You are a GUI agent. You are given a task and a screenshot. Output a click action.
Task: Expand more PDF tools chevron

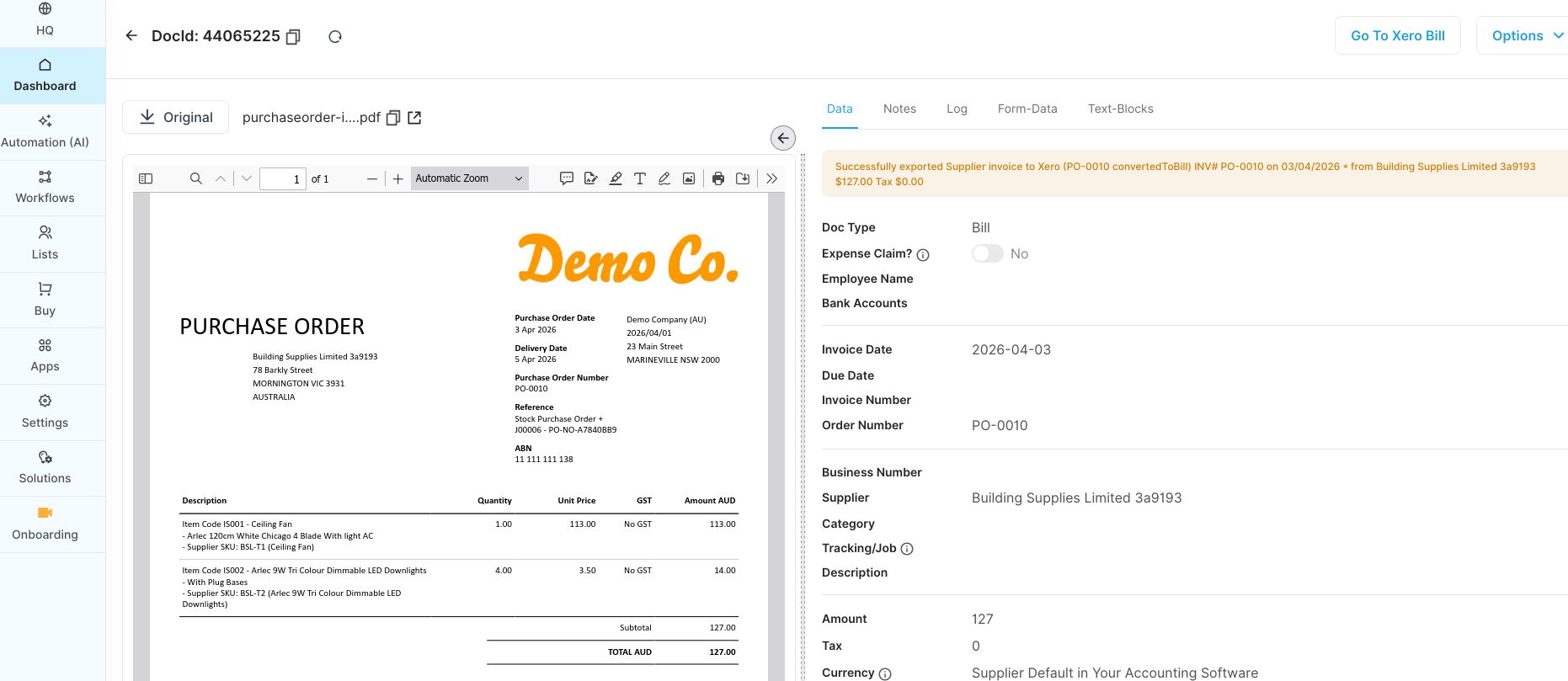click(x=771, y=178)
